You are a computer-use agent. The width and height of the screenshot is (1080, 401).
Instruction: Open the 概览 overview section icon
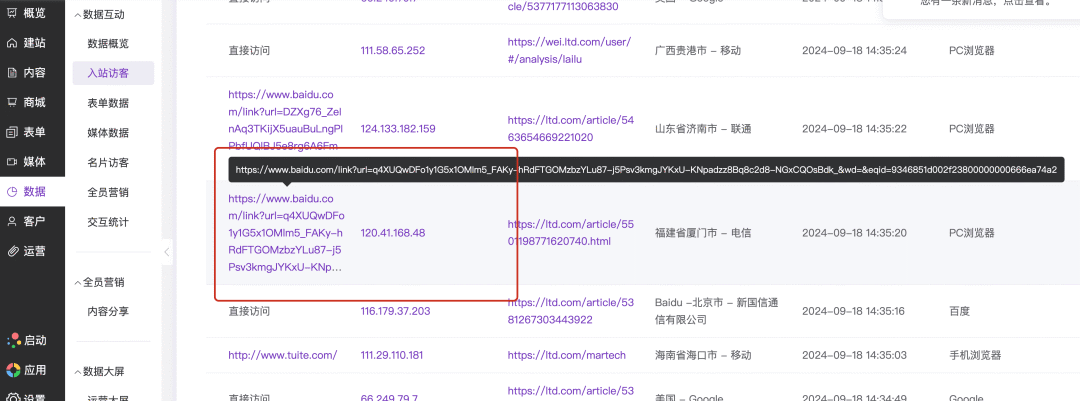point(12,13)
